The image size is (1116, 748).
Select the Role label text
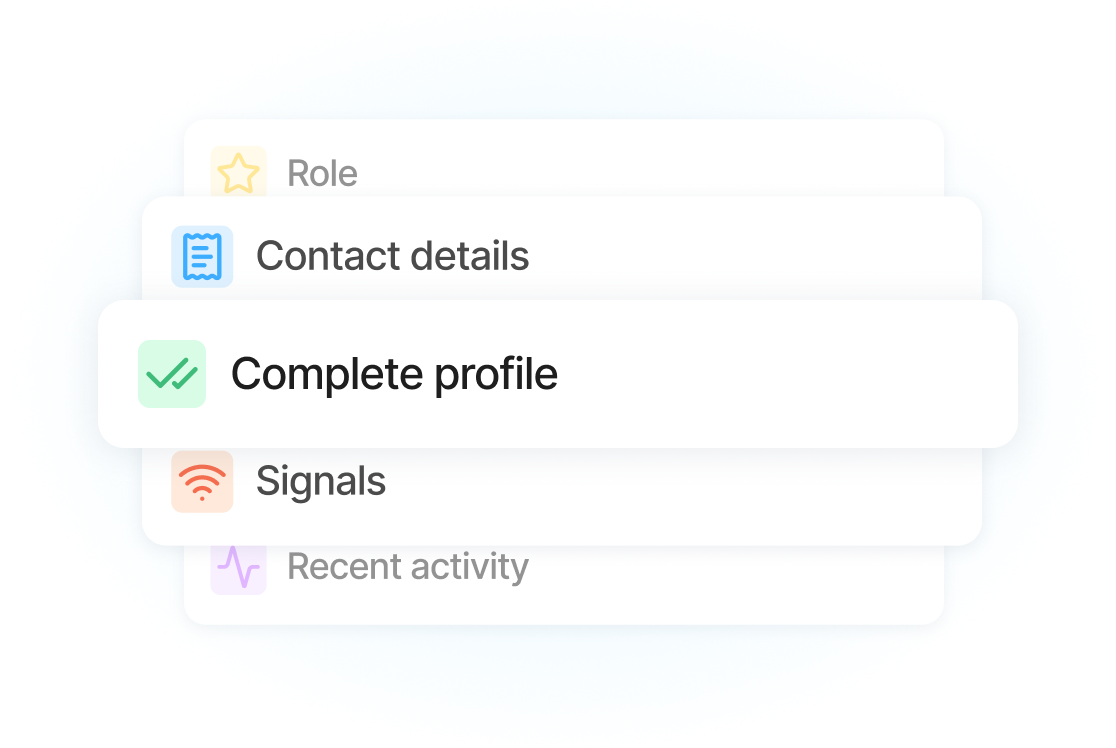click(x=322, y=173)
